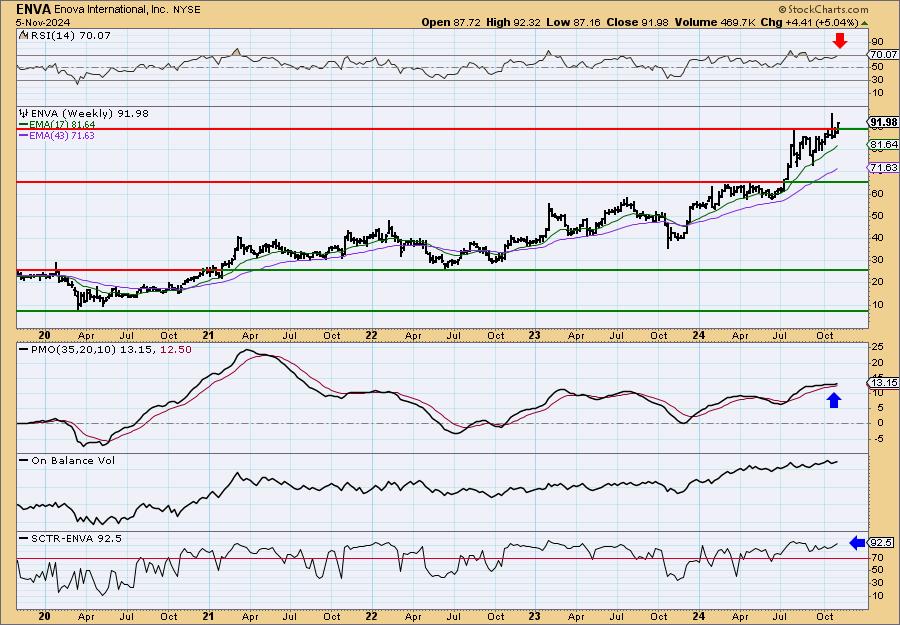Click the 5-Nov-2024 date label
This screenshot has width=900, height=625.
(43, 22)
